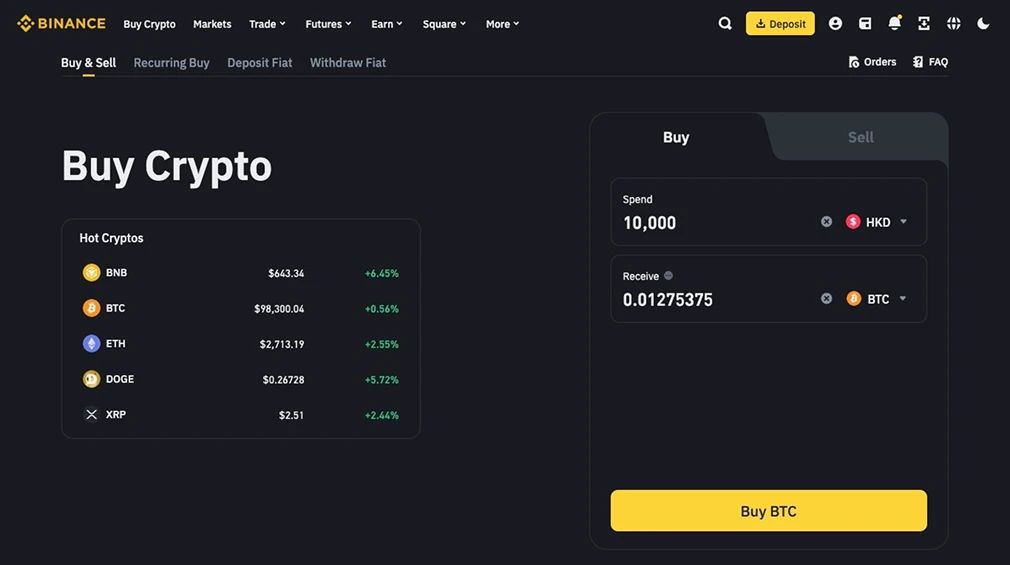Select DOGE in Hot Cryptos

(120, 379)
